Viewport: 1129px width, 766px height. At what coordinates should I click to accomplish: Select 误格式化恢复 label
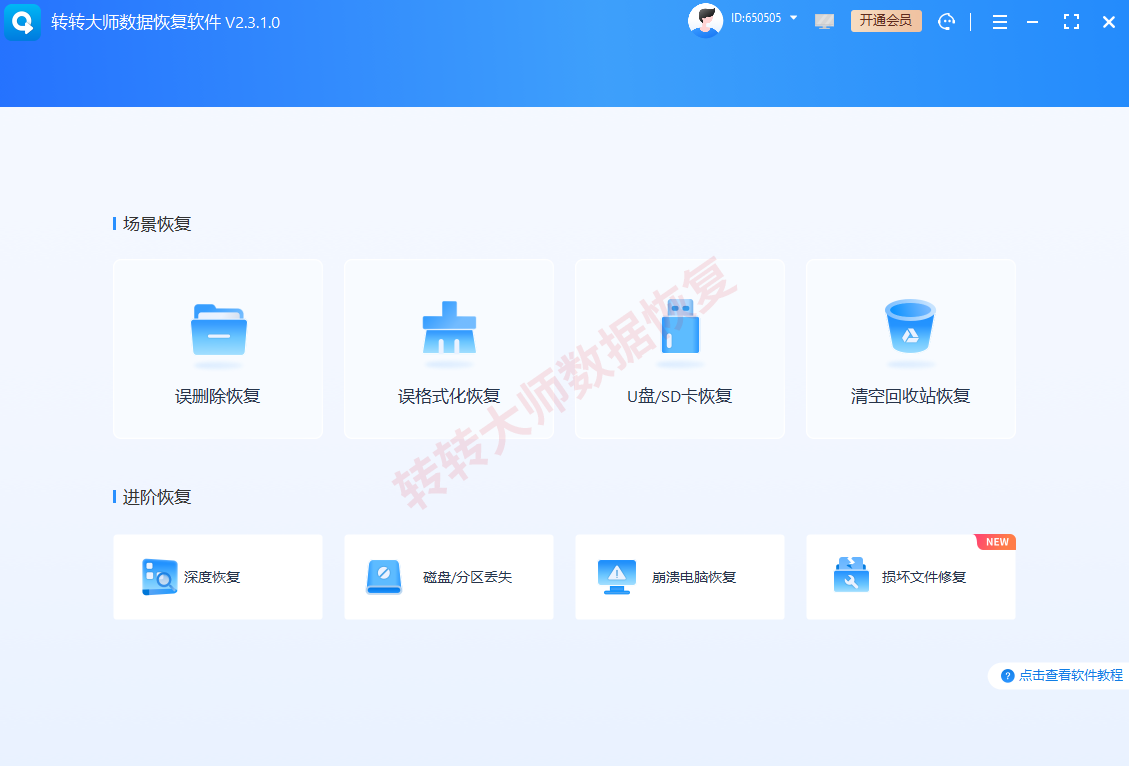click(x=449, y=396)
